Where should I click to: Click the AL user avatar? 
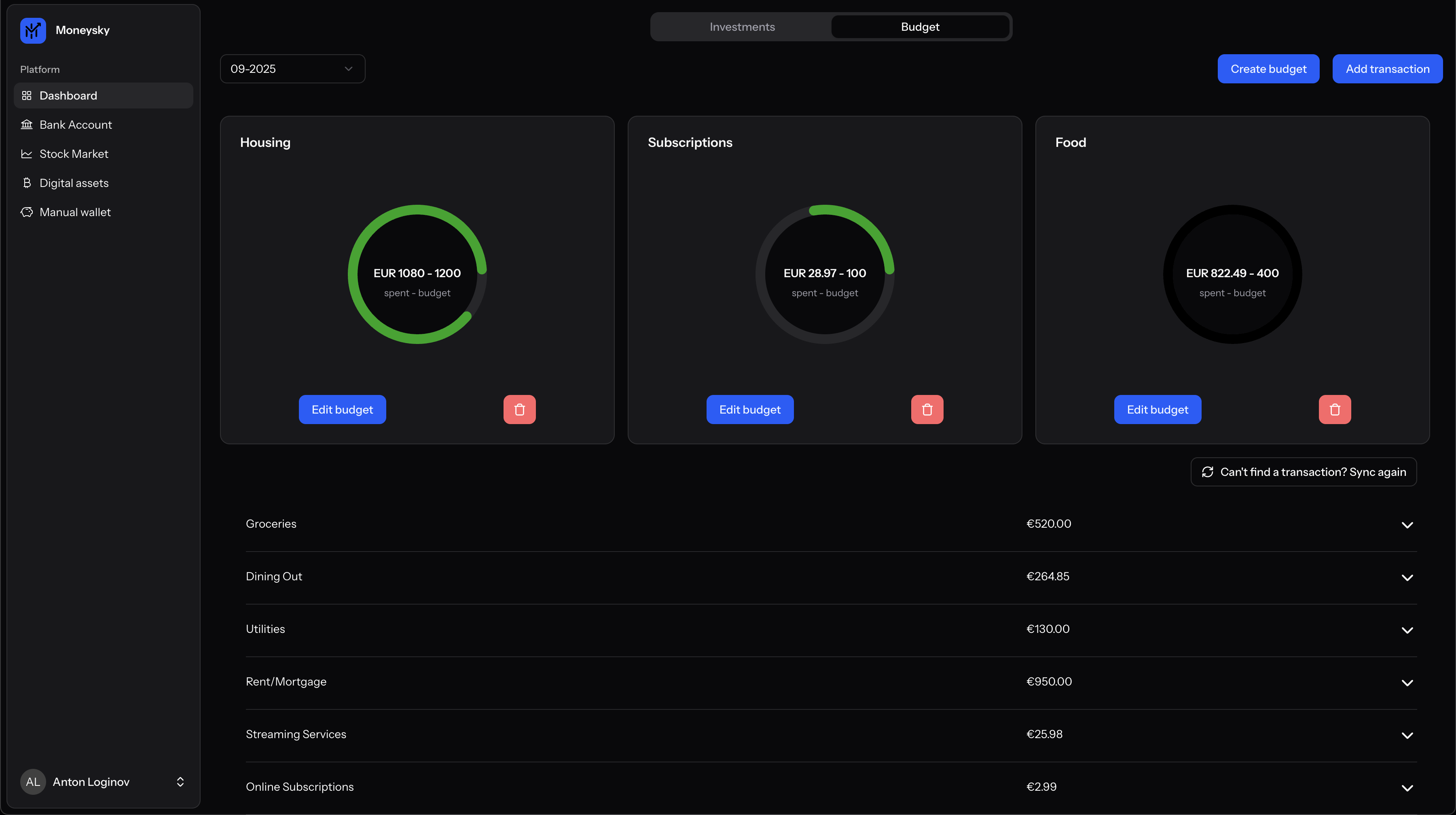tap(33, 782)
